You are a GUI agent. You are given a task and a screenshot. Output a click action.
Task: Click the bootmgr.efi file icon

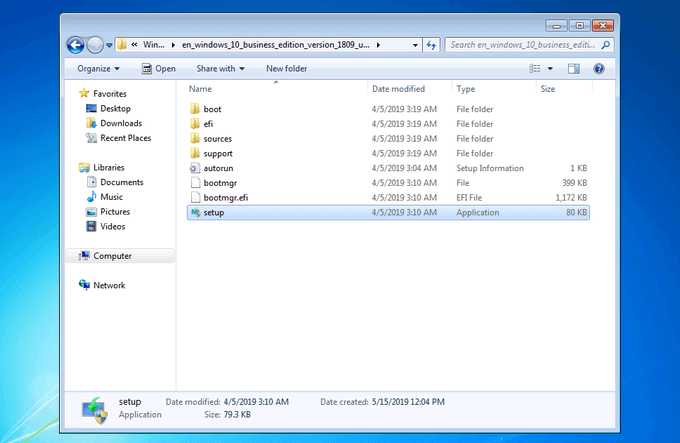pos(195,197)
